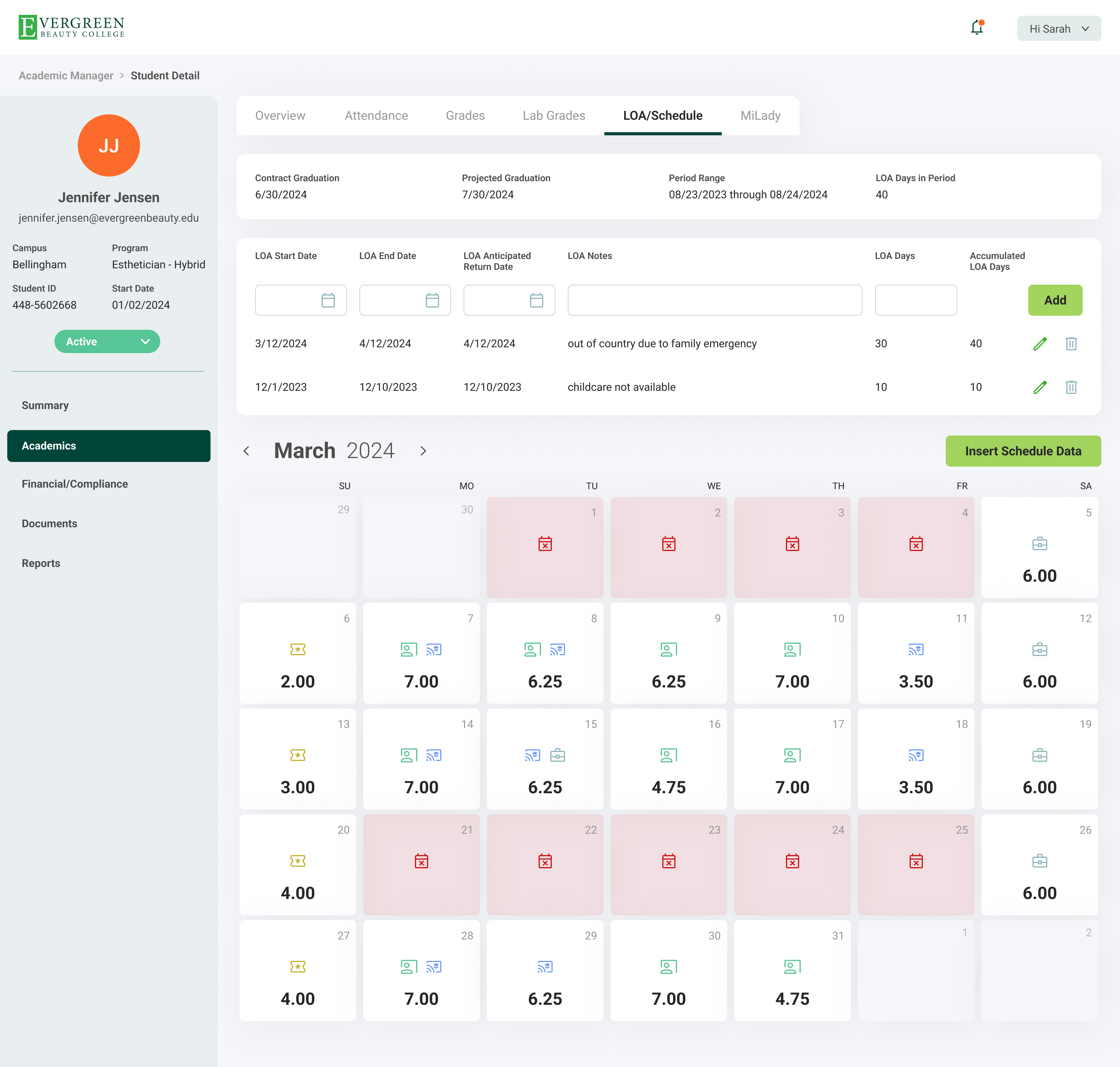Click the Projected Graduation date 7/30/2024

tap(488, 194)
